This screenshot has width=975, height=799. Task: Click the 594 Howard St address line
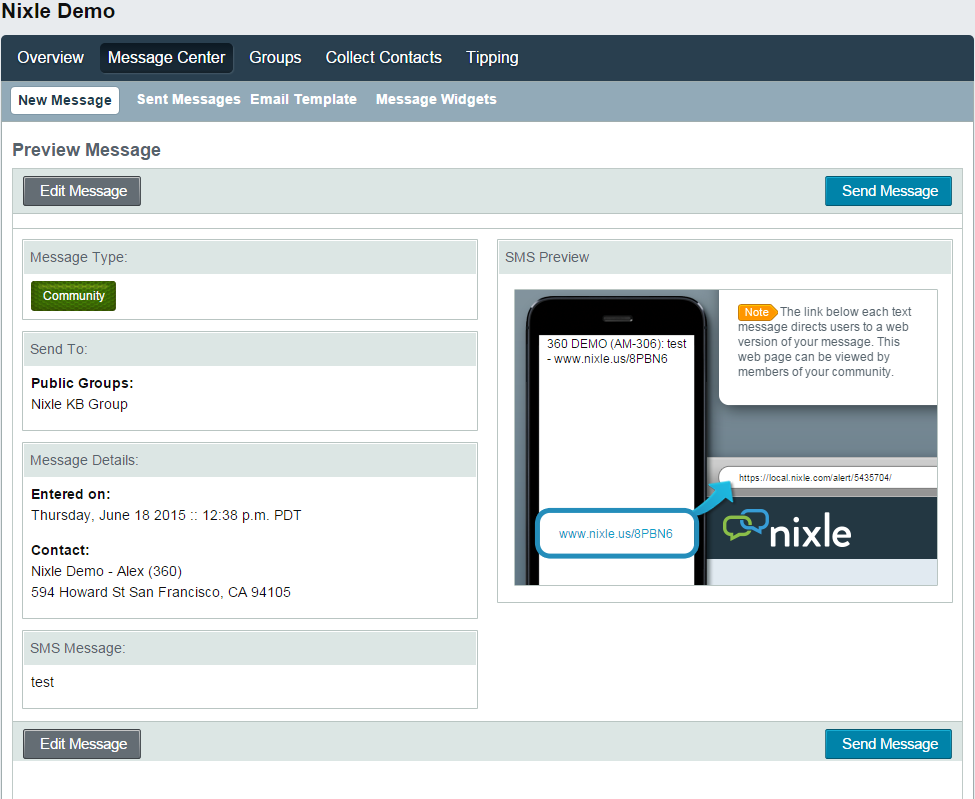click(160, 593)
